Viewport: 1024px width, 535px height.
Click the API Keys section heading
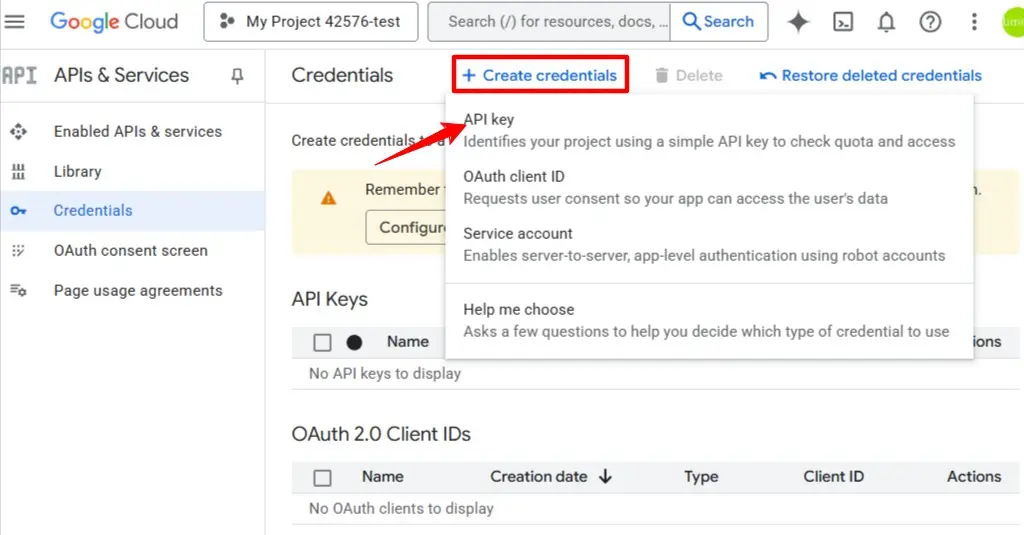[x=330, y=299]
